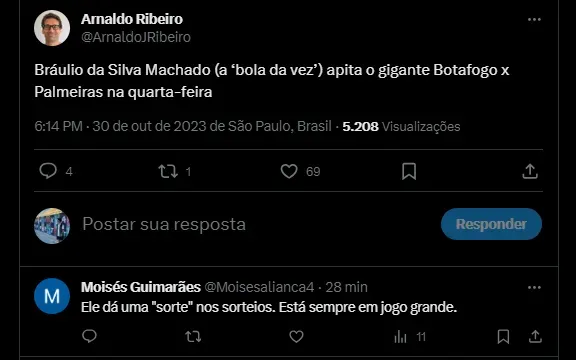Share the main tweet via upload icon
The width and height of the screenshot is (576, 360).
530,171
